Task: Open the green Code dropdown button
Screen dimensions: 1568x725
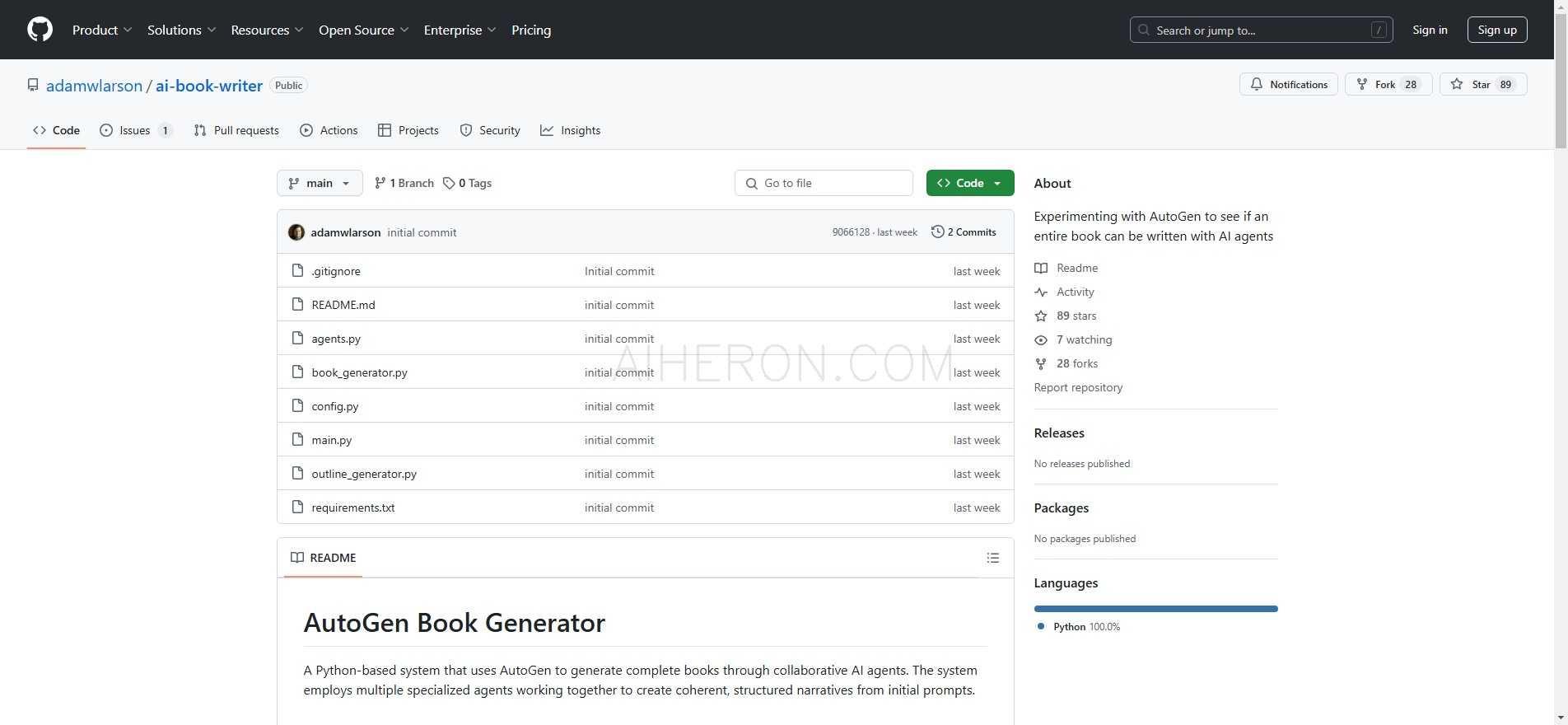Action: [x=970, y=183]
